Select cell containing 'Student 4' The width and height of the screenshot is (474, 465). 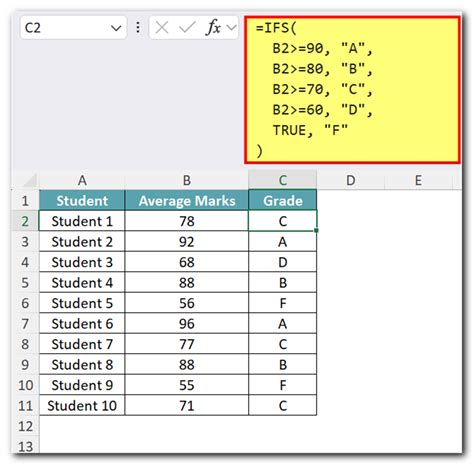[82, 283]
